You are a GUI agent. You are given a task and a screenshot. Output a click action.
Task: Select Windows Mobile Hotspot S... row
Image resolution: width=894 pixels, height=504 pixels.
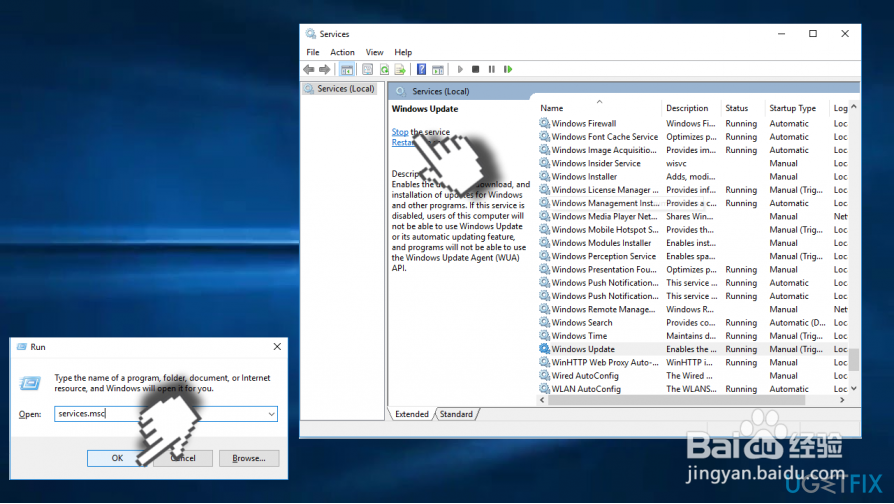[x=693, y=230]
